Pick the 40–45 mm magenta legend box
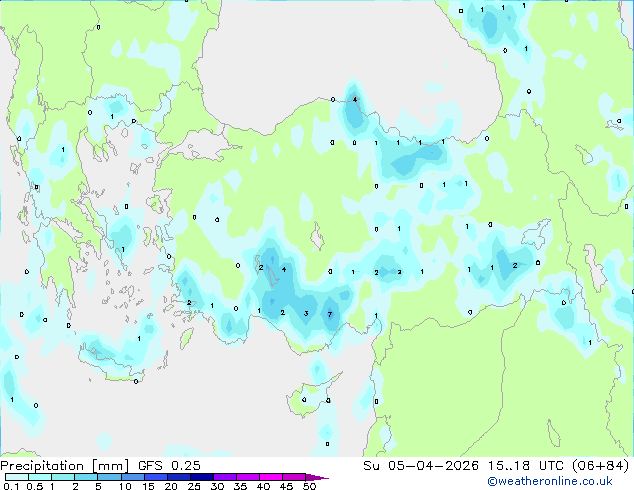Viewport: 634px width, 490px height. point(271,477)
